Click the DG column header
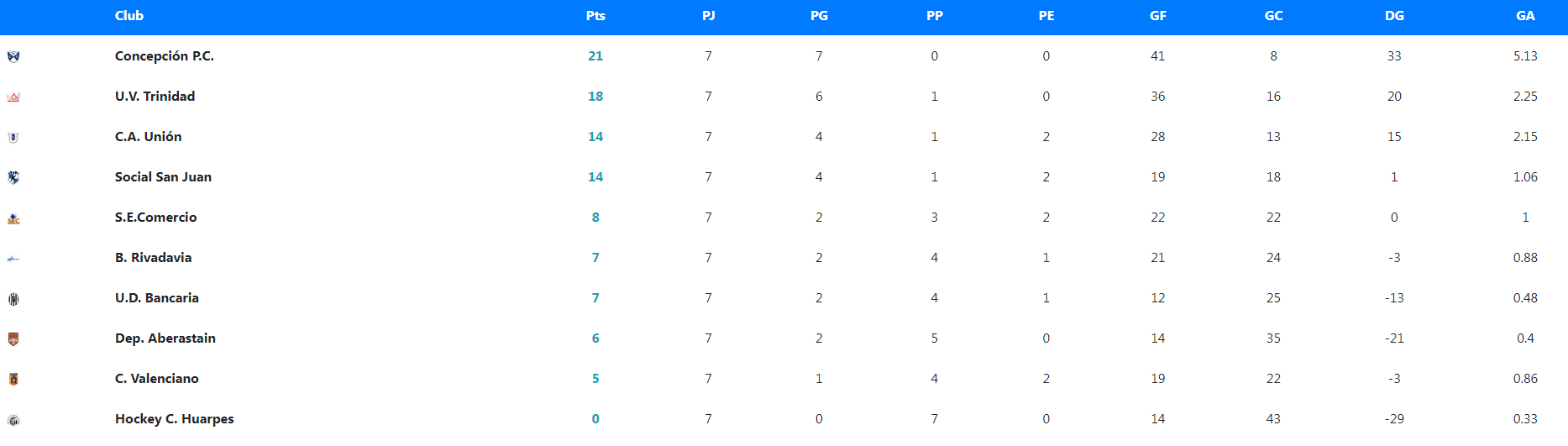The height and width of the screenshot is (446, 1568). 1394,16
